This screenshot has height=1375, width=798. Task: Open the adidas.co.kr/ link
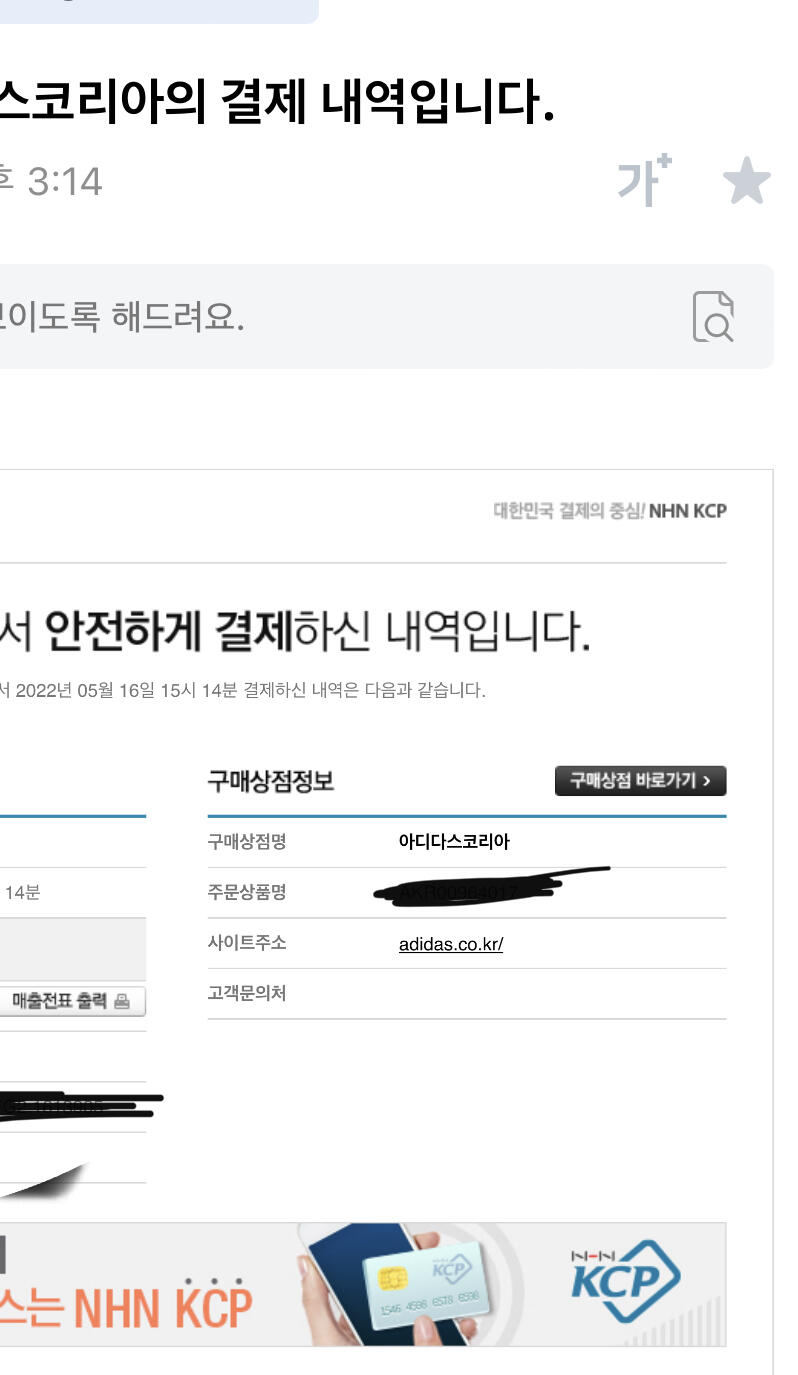pos(451,944)
